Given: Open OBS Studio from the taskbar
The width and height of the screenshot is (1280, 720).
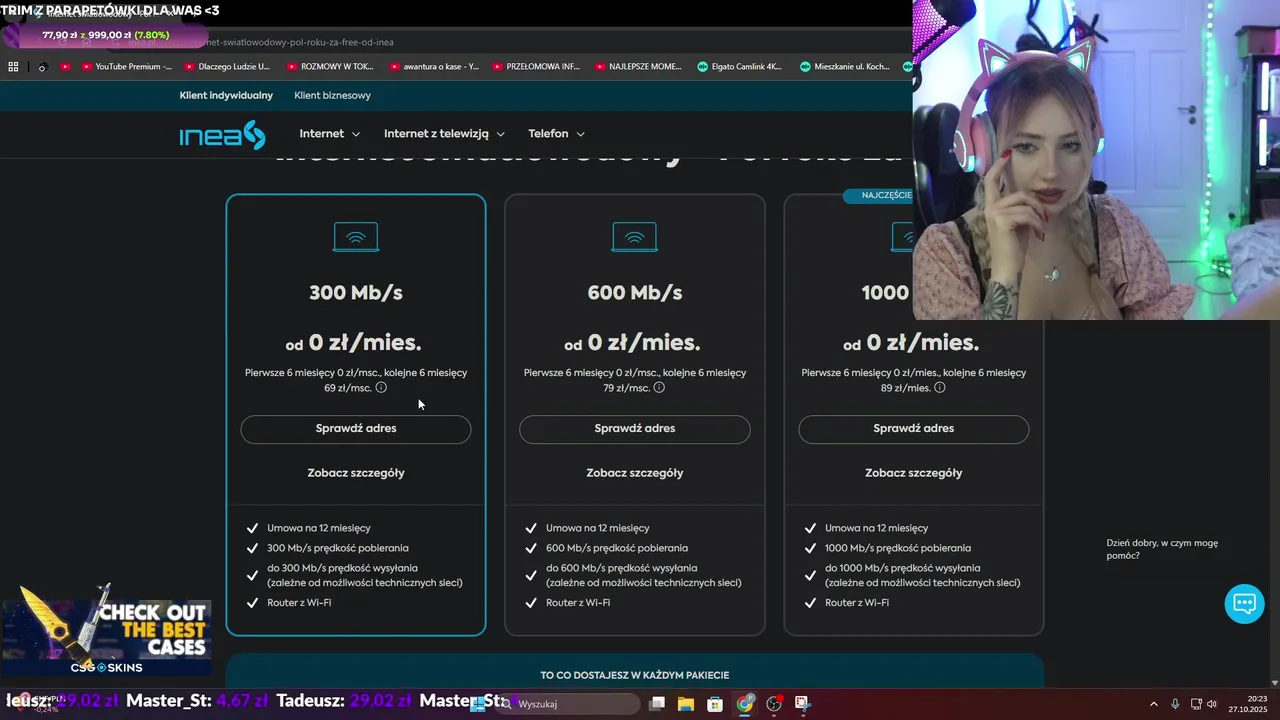Looking at the screenshot, I should (x=774, y=704).
